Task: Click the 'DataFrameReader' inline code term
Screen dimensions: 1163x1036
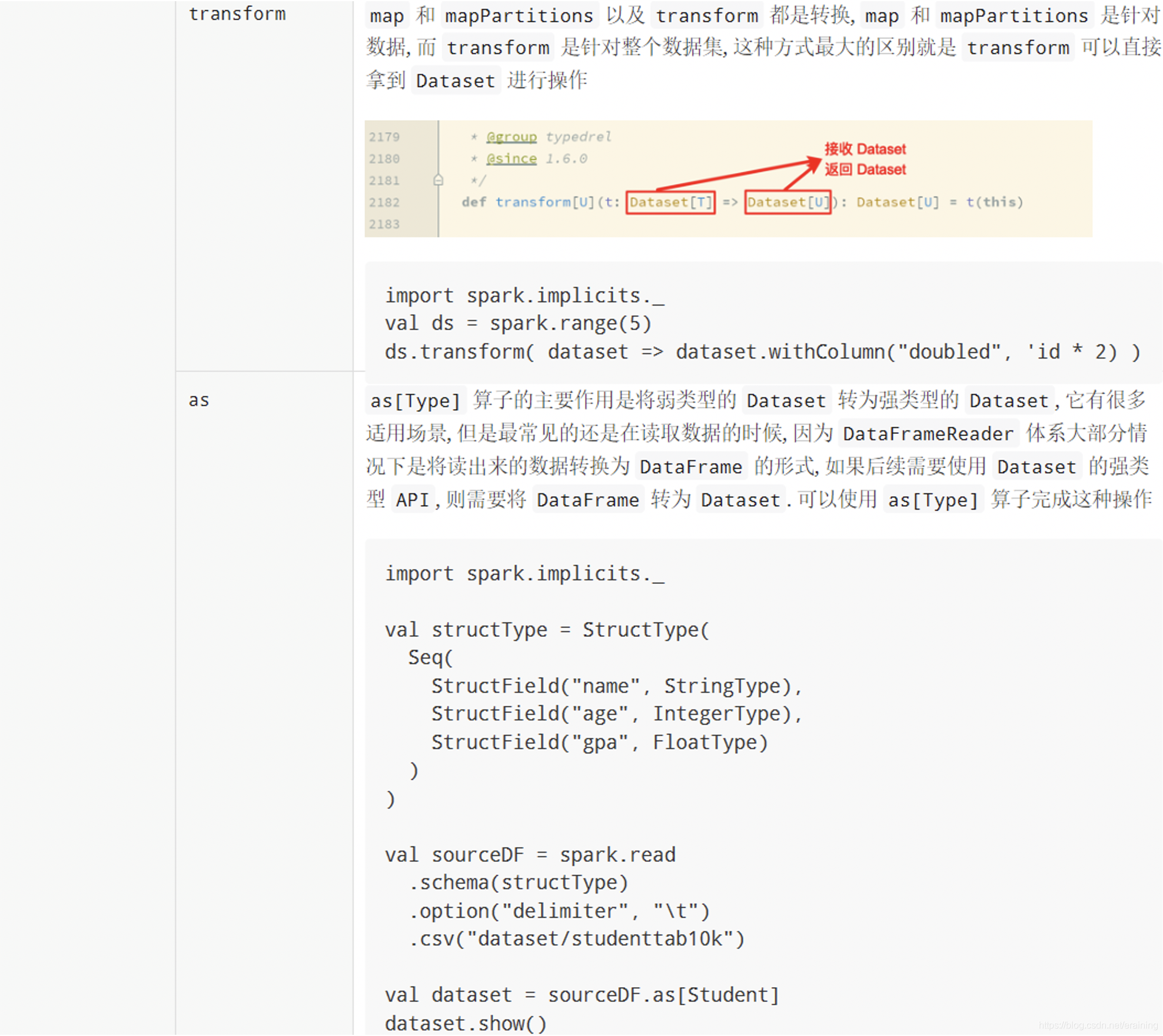Action: tap(928, 434)
